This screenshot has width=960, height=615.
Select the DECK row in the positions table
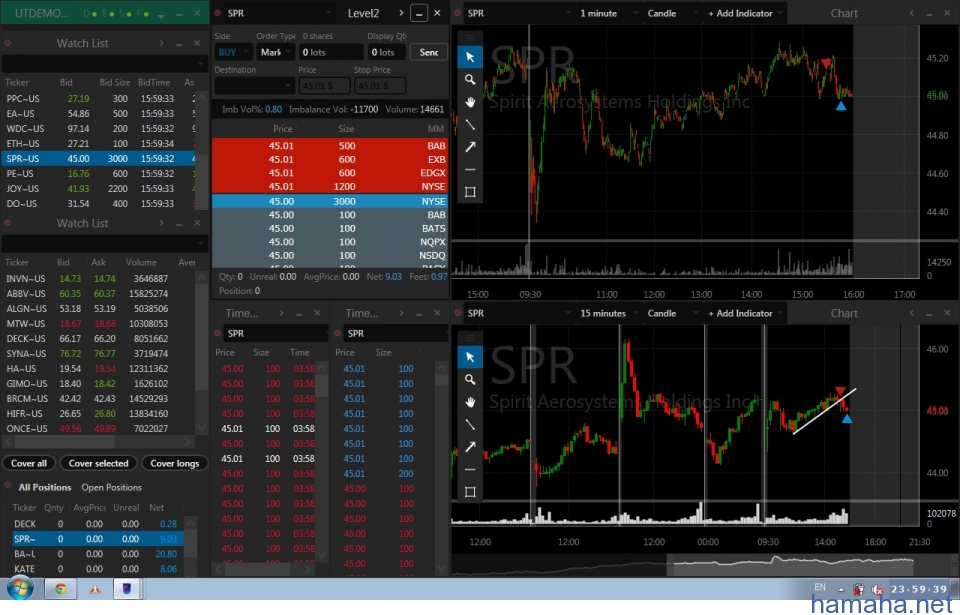point(98,524)
